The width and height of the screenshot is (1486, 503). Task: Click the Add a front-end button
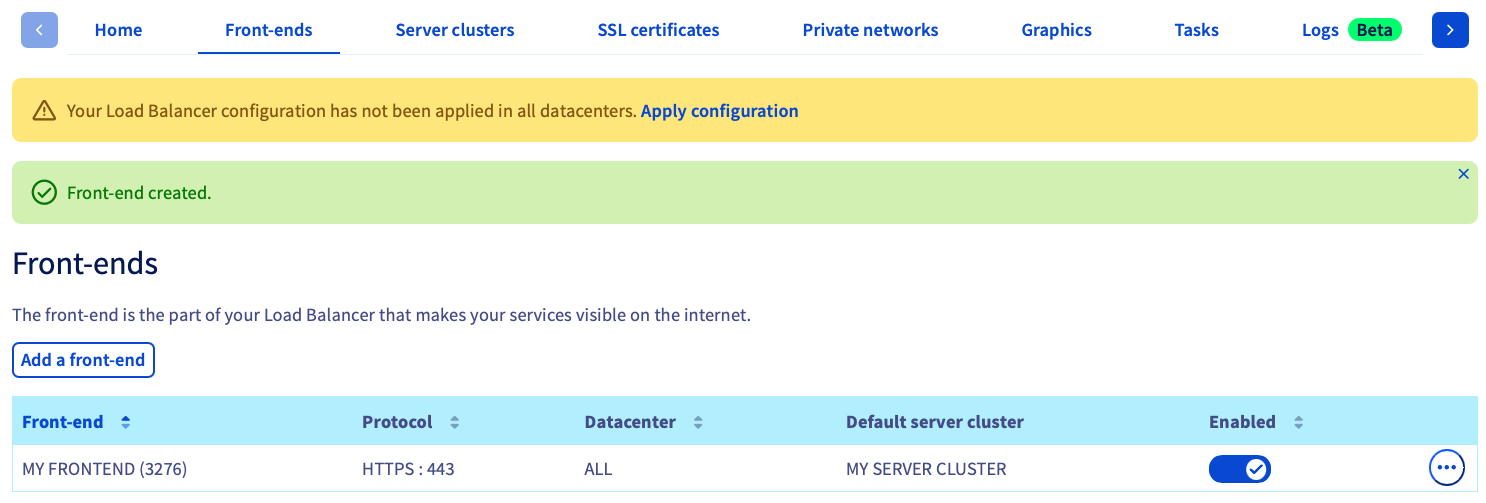[x=83, y=360]
